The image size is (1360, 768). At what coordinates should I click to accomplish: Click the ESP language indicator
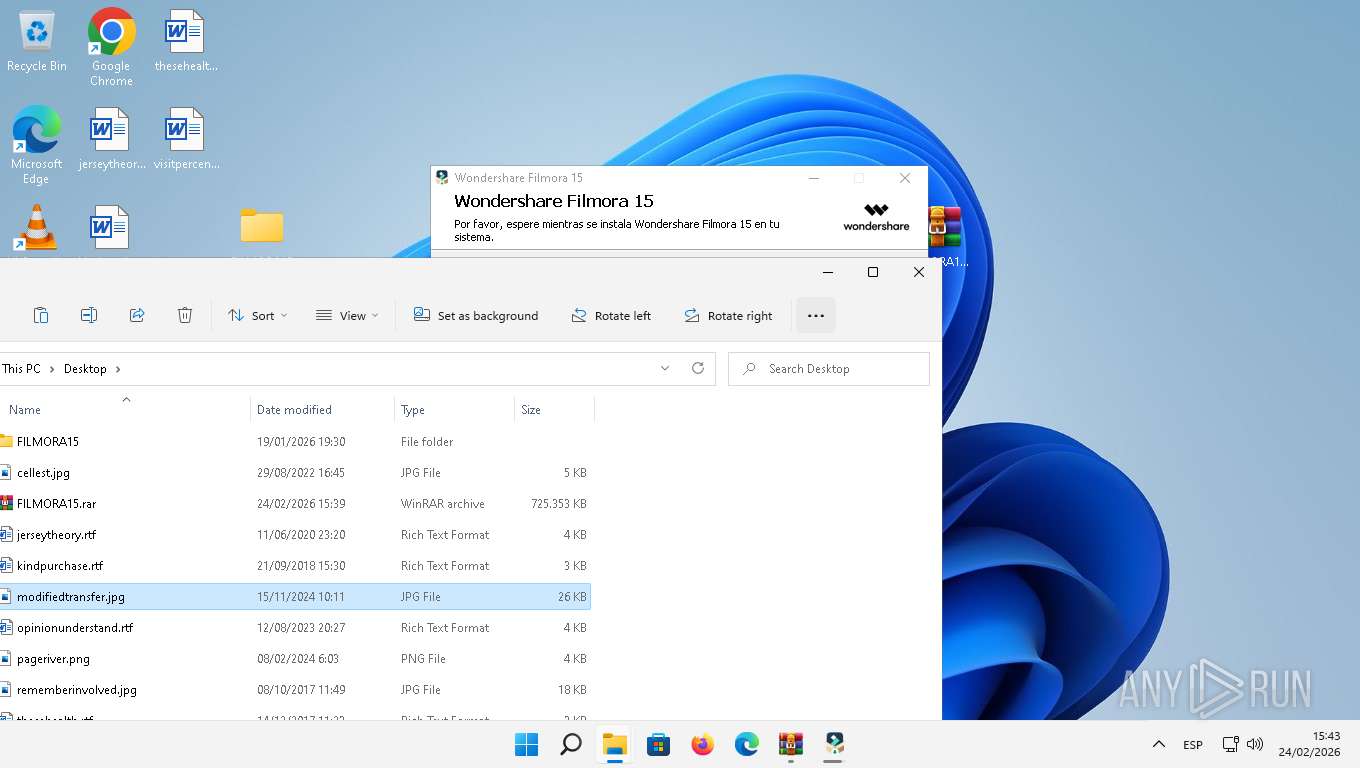(x=1193, y=745)
